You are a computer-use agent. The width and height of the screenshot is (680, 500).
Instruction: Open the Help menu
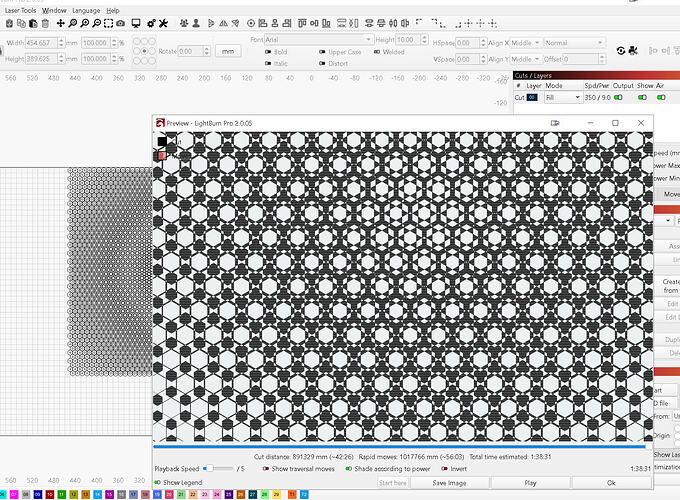pos(113,10)
